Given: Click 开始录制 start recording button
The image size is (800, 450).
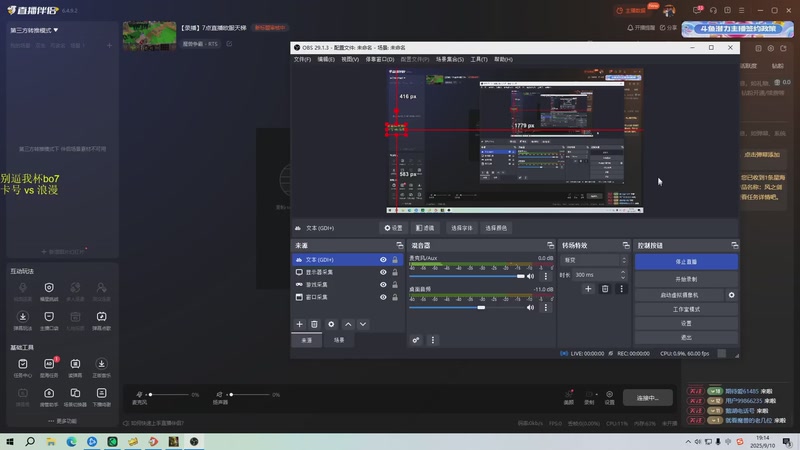Looking at the screenshot, I should click(x=686, y=279).
